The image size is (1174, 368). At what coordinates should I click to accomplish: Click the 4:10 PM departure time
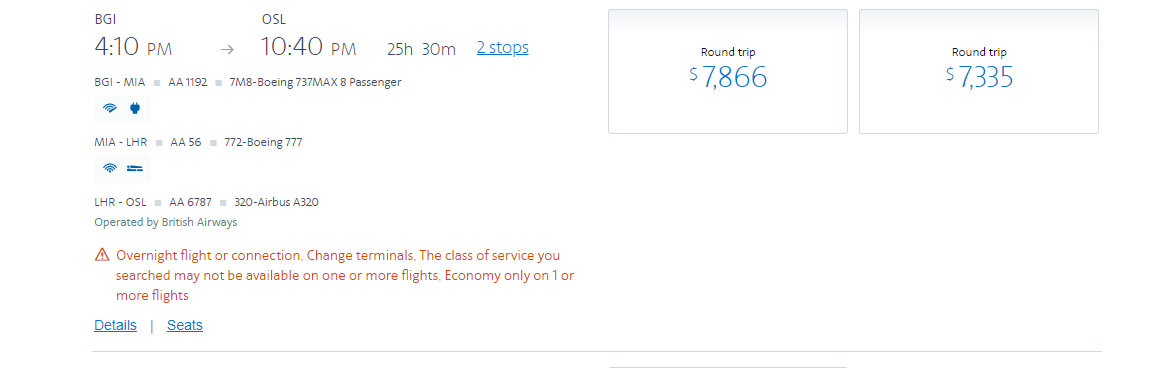(133, 47)
